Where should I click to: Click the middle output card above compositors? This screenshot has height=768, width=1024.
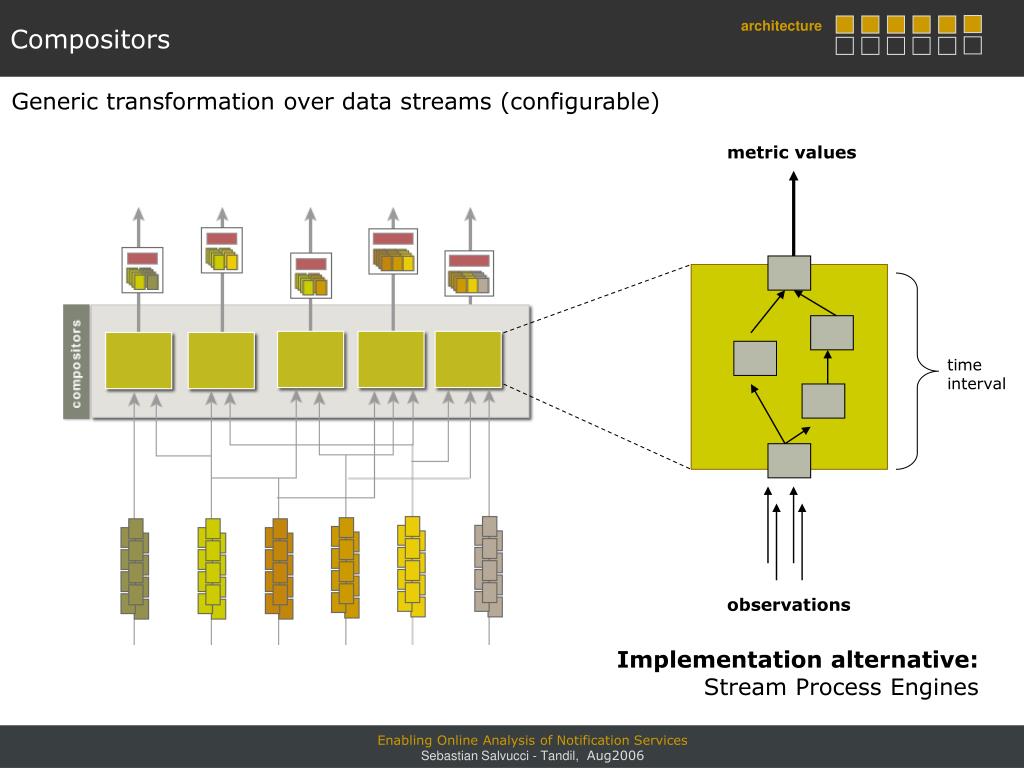(311, 276)
